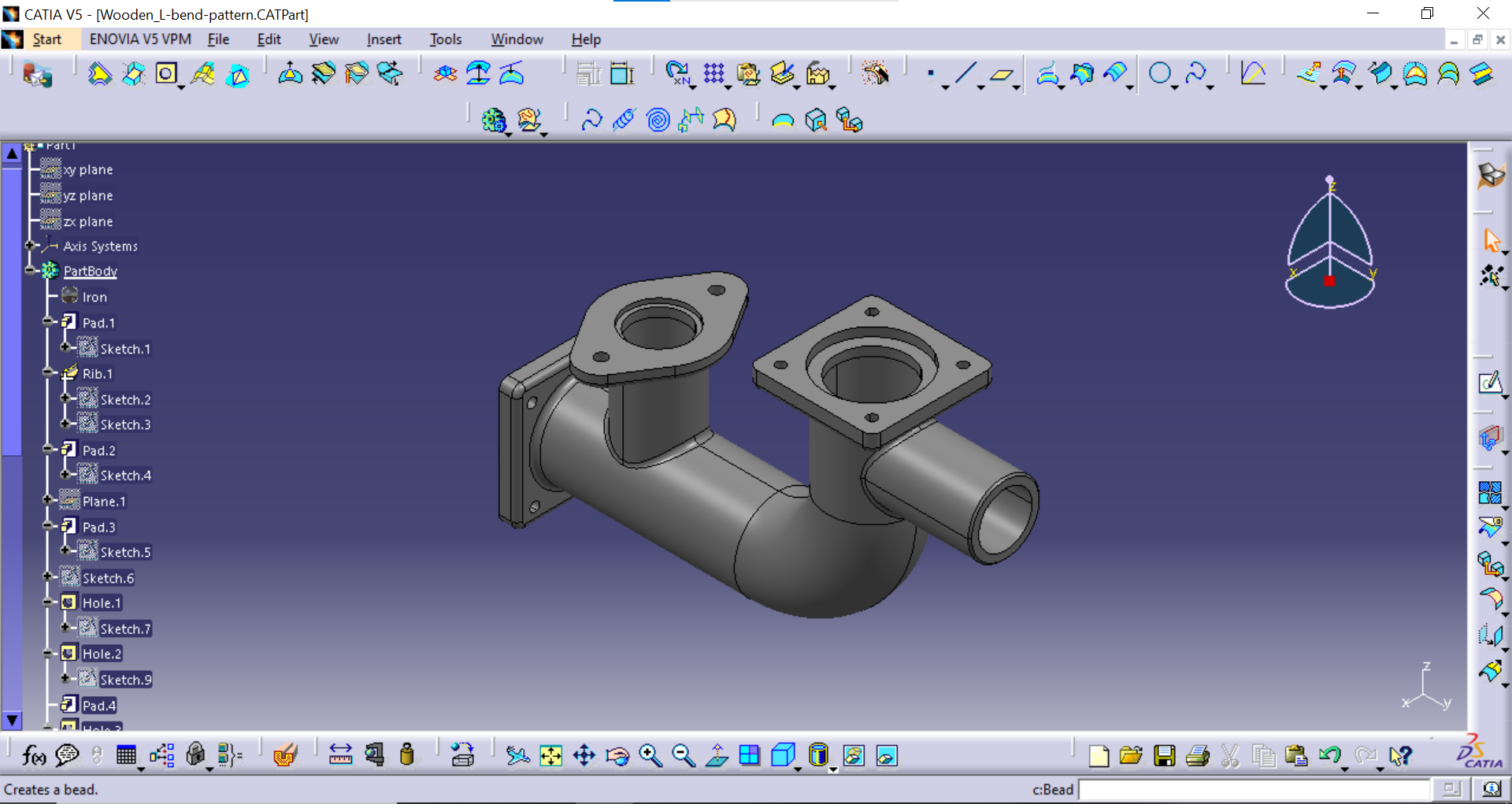Viewport: 1512px width, 804px height.
Task: Click the Select arrow tool in right toolbar
Action: click(x=1492, y=240)
